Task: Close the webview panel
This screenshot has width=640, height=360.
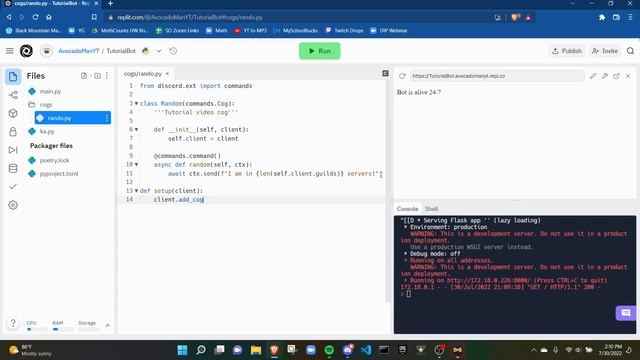Action: [628, 76]
